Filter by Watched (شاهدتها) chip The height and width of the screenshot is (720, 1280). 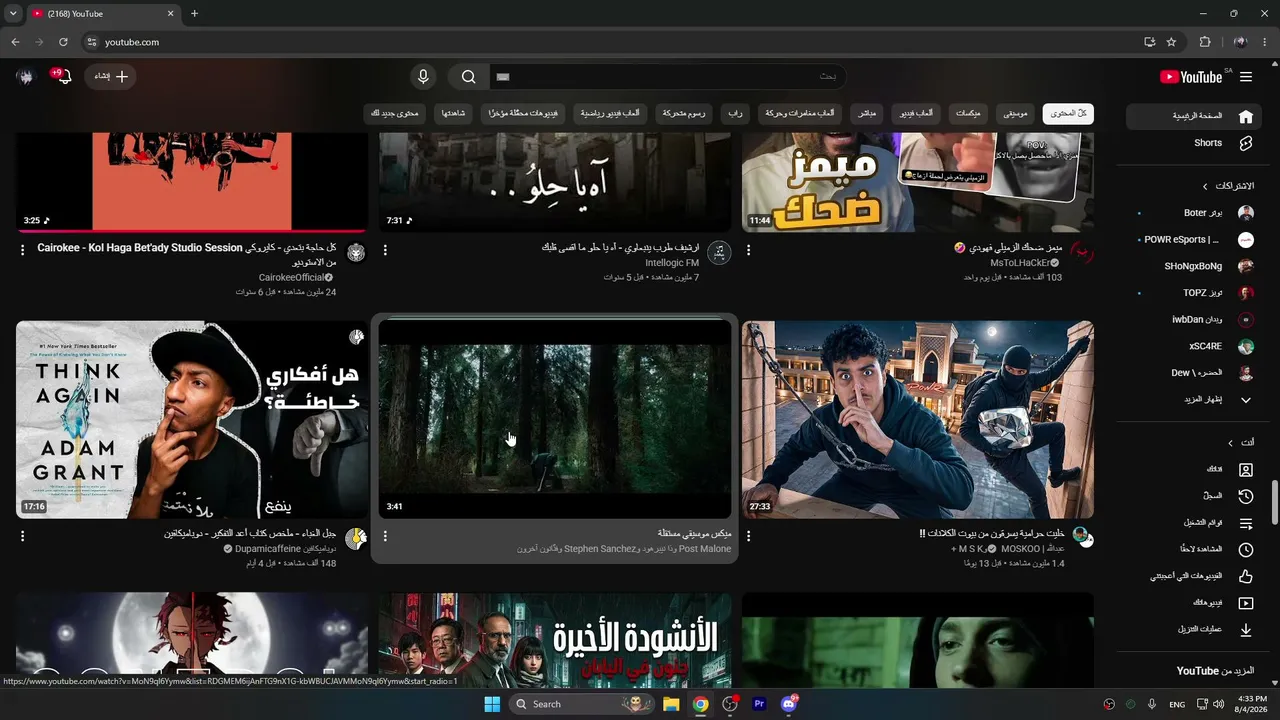click(x=453, y=114)
